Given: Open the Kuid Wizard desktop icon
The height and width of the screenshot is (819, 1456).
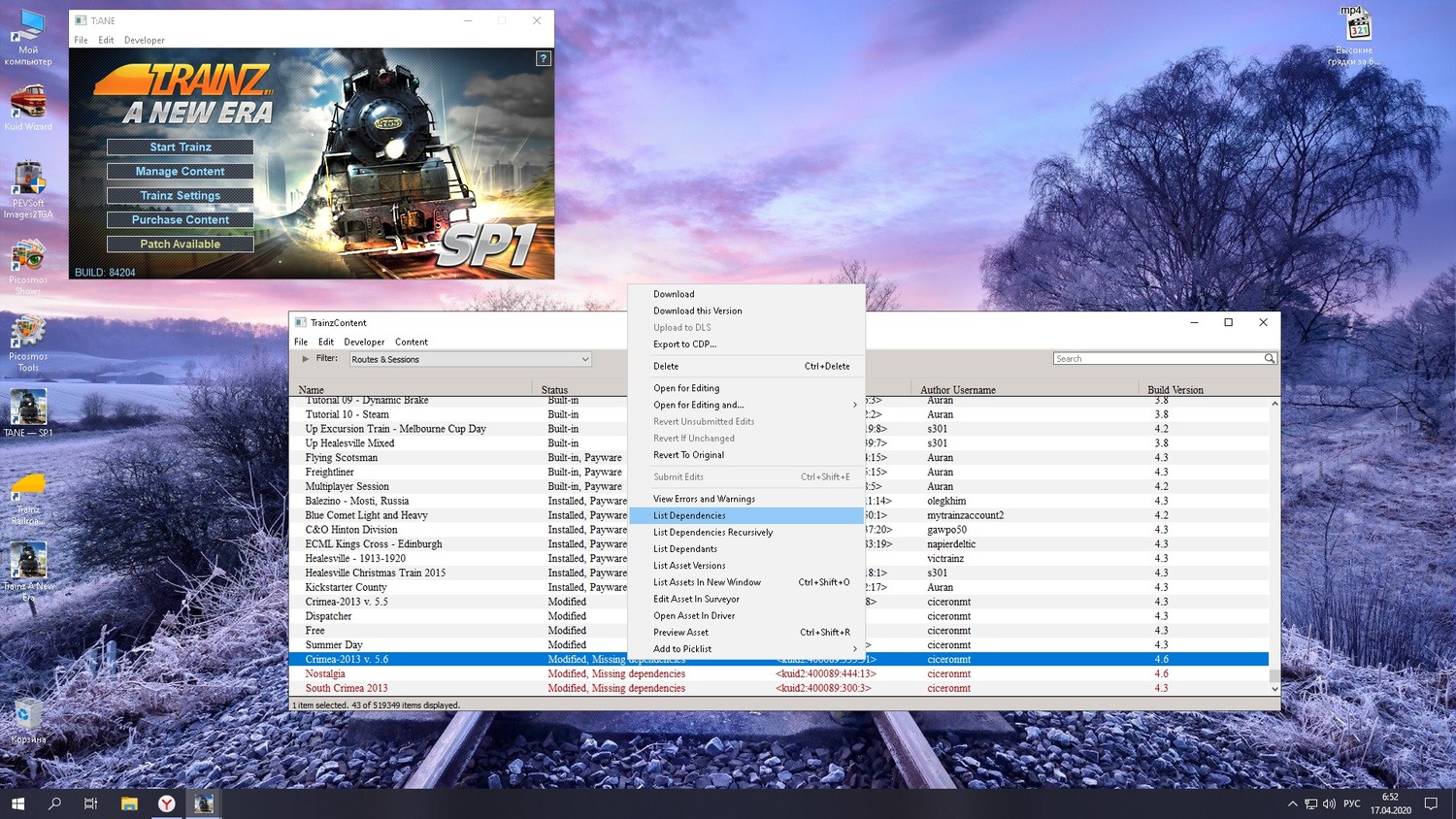Looking at the screenshot, I should (x=28, y=108).
